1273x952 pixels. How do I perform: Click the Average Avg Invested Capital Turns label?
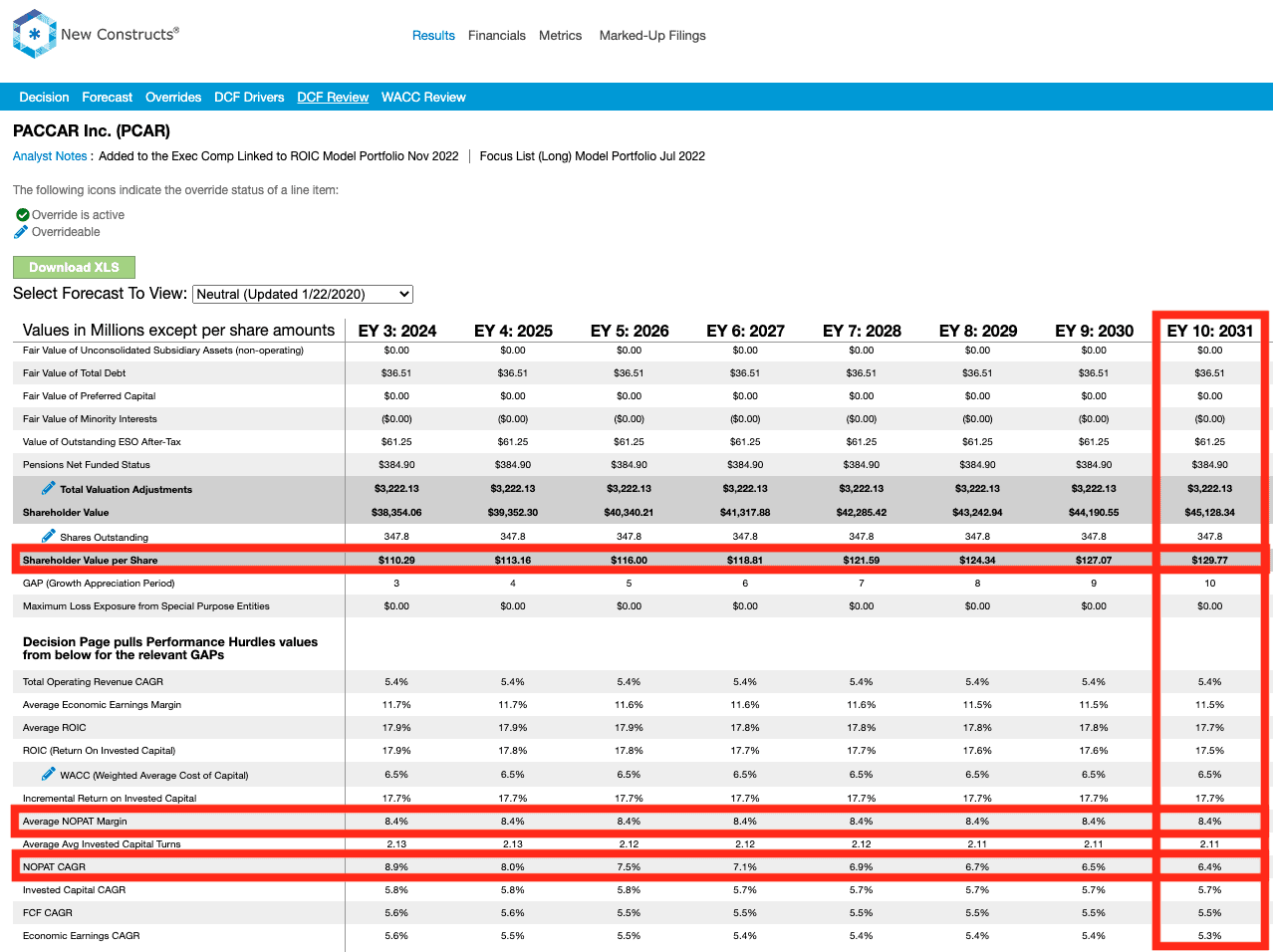click(x=102, y=843)
